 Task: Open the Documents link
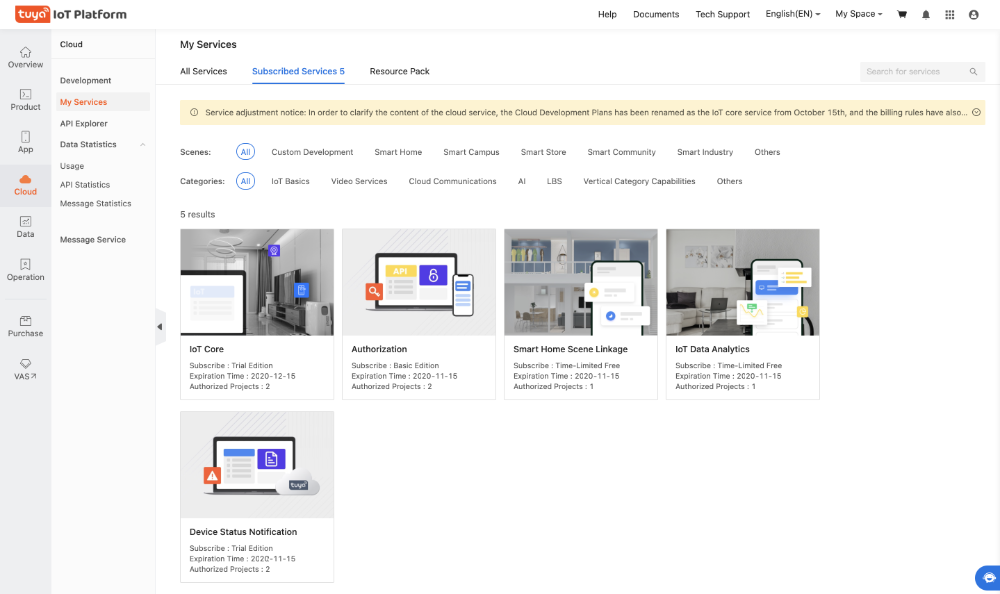[x=656, y=14]
